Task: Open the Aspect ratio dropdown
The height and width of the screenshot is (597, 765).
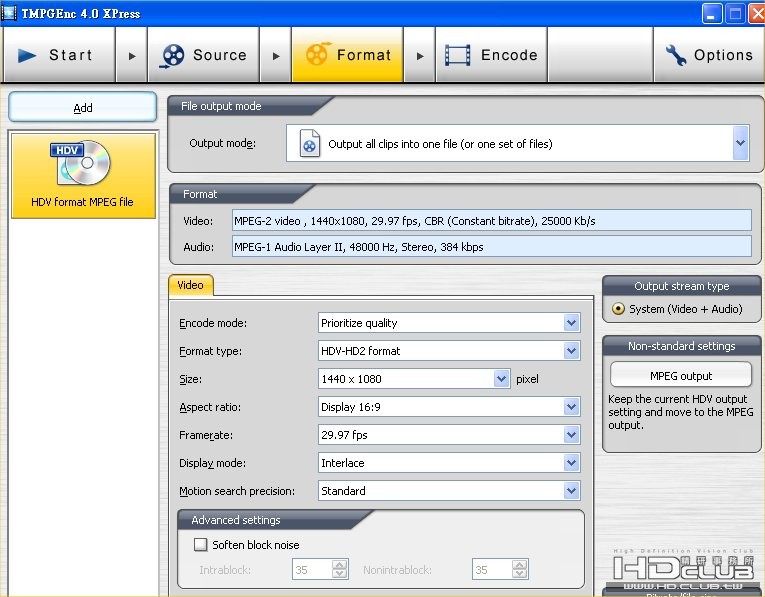Action: click(571, 407)
